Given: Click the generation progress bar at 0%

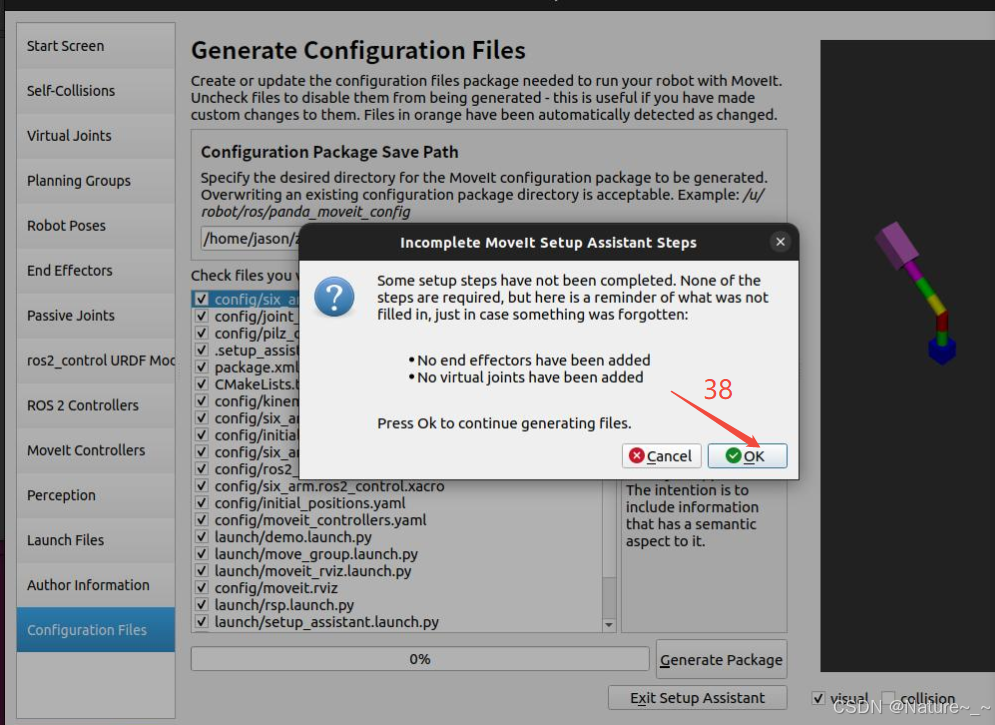Looking at the screenshot, I should pyautogui.click(x=420, y=659).
